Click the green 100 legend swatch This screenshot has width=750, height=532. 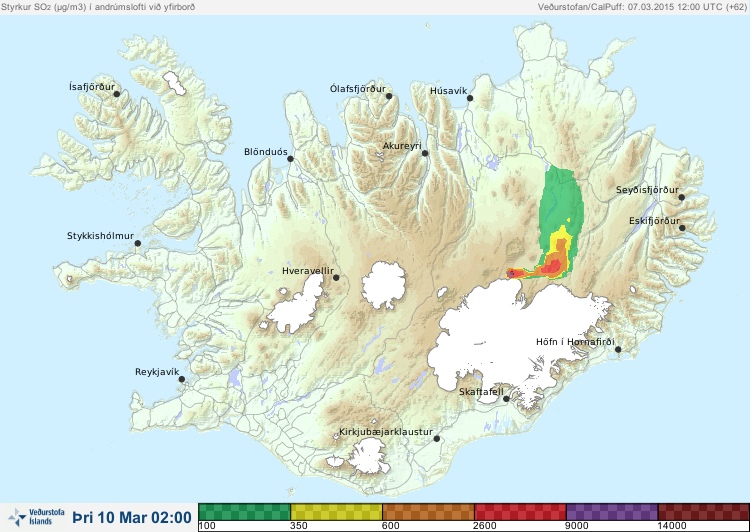click(244, 512)
